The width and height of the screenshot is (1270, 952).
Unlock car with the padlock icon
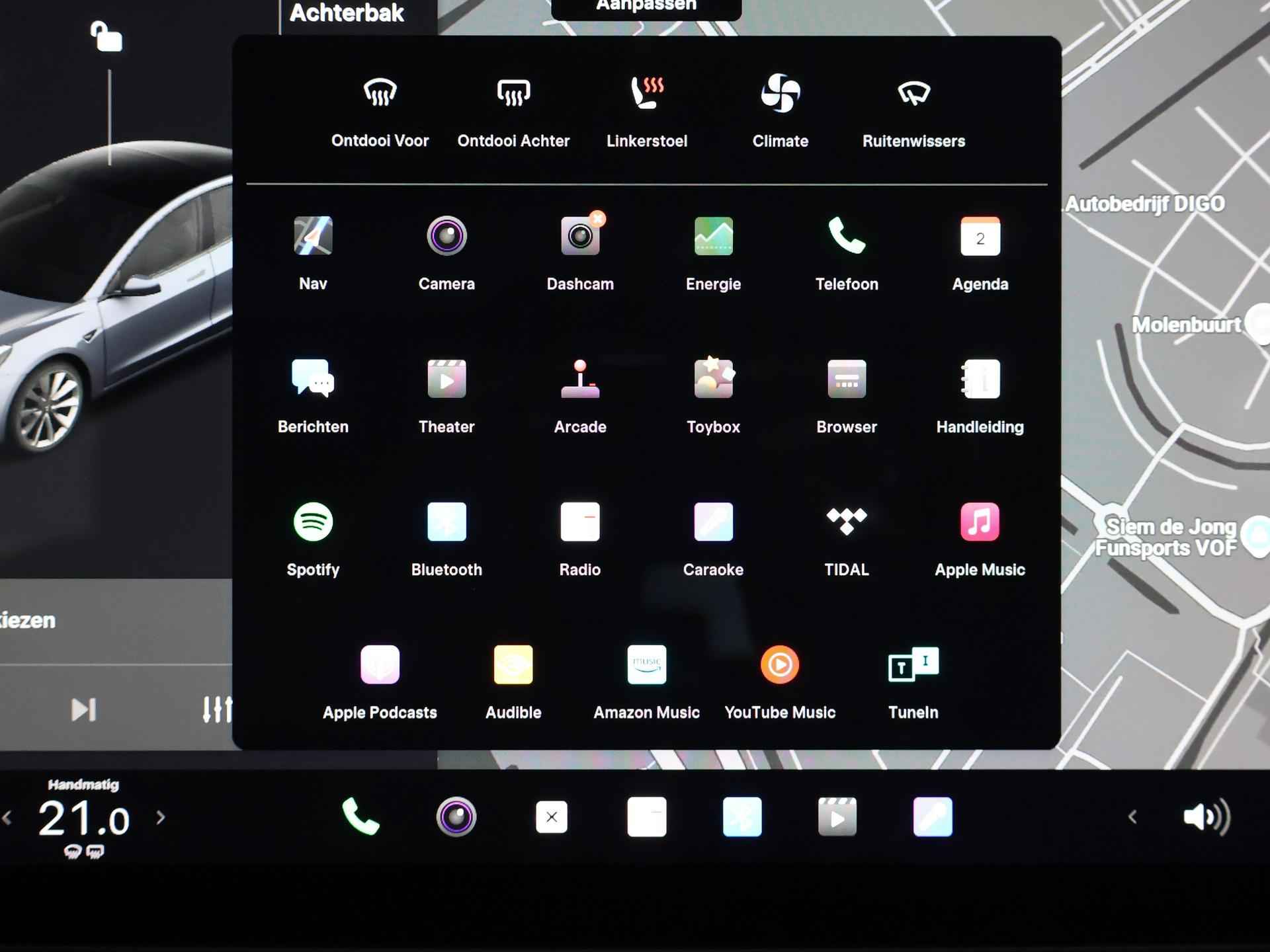click(x=106, y=36)
